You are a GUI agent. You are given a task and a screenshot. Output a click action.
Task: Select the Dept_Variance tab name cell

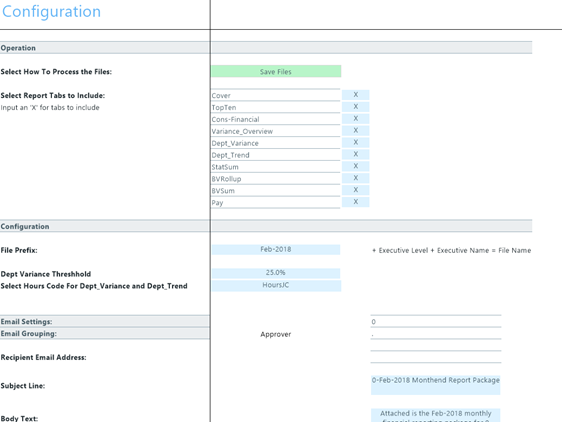click(276, 143)
